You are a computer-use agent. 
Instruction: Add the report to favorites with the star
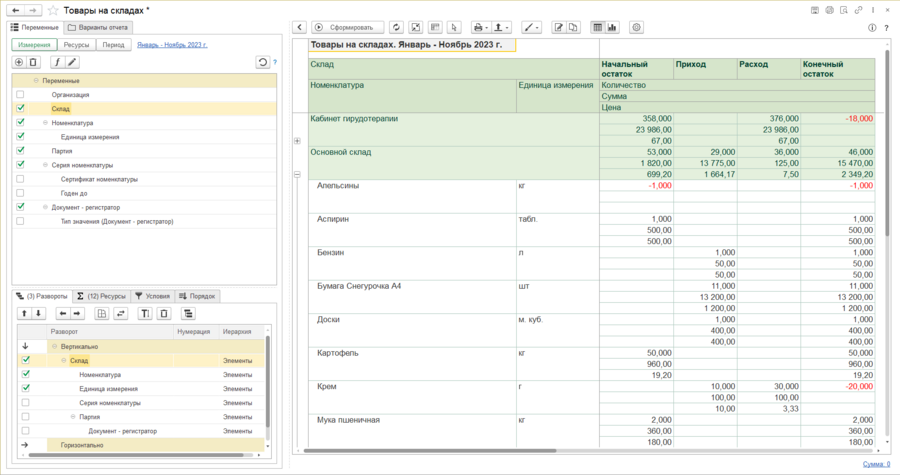53,10
